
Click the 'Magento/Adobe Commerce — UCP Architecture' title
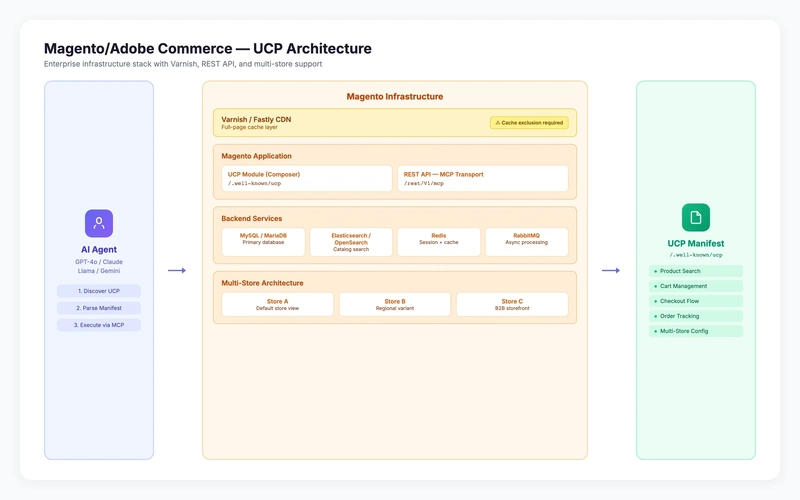pos(208,48)
